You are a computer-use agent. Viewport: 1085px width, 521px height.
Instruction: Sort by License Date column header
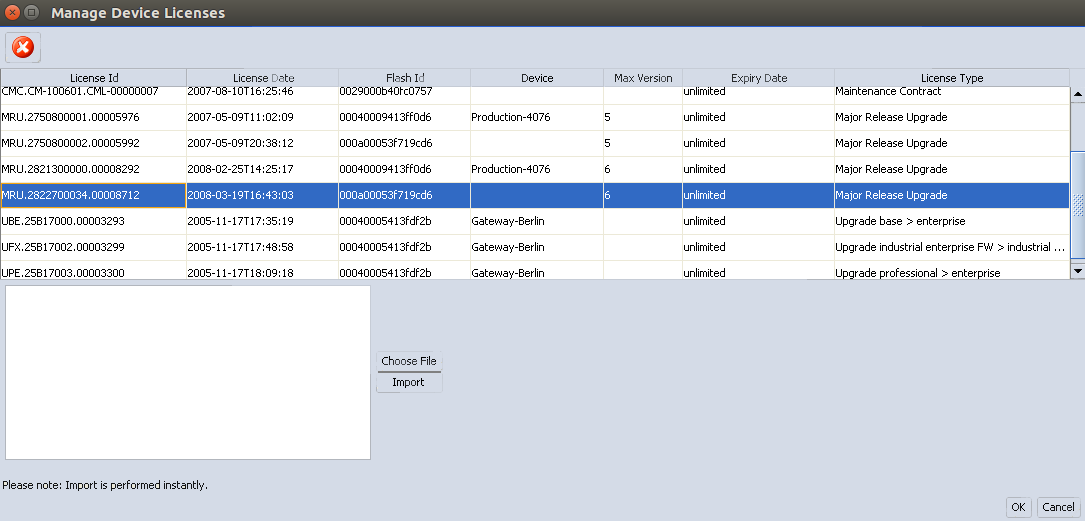pos(263,78)
